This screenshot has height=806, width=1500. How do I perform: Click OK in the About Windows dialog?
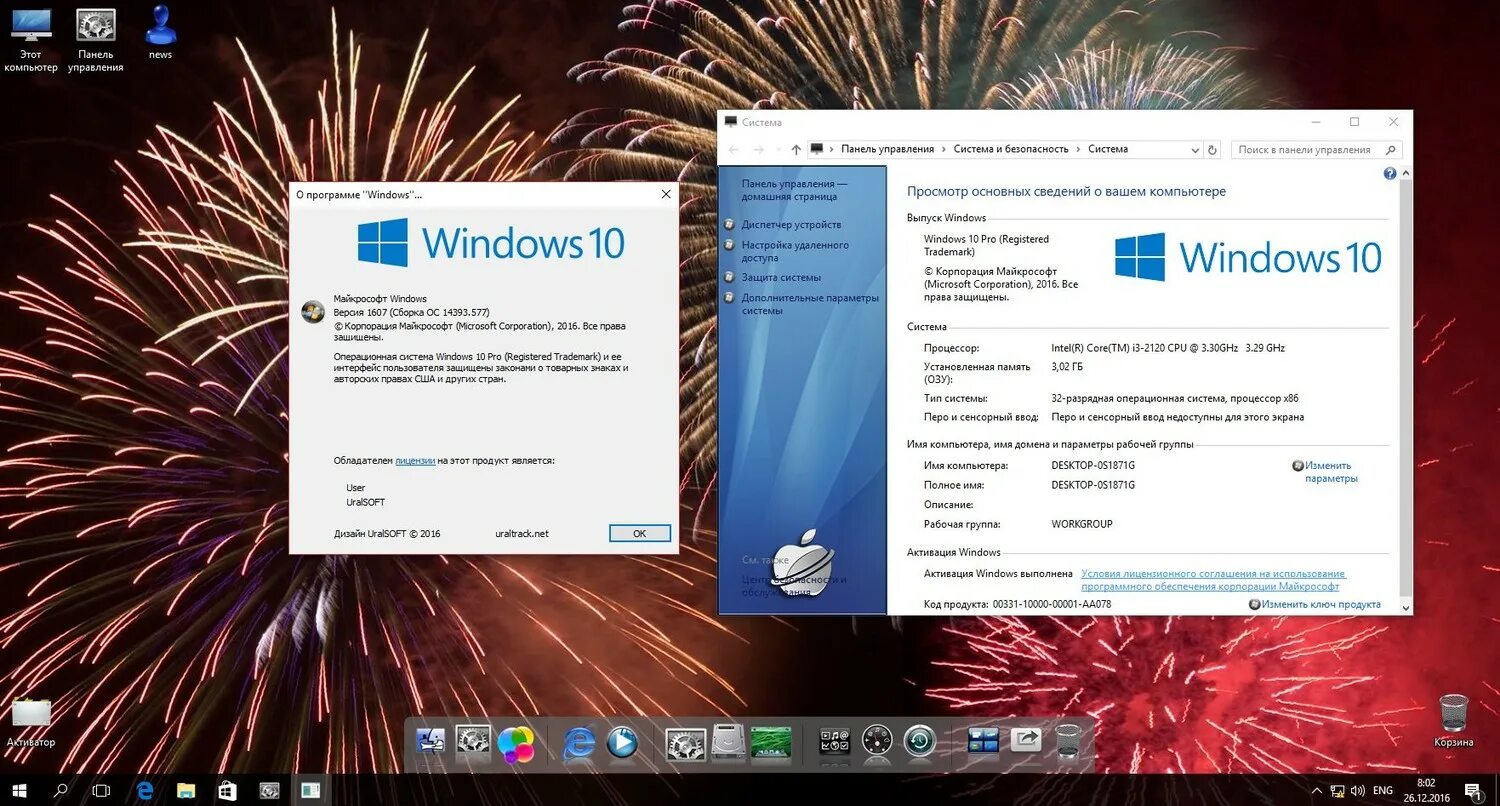tap(640, 533)
